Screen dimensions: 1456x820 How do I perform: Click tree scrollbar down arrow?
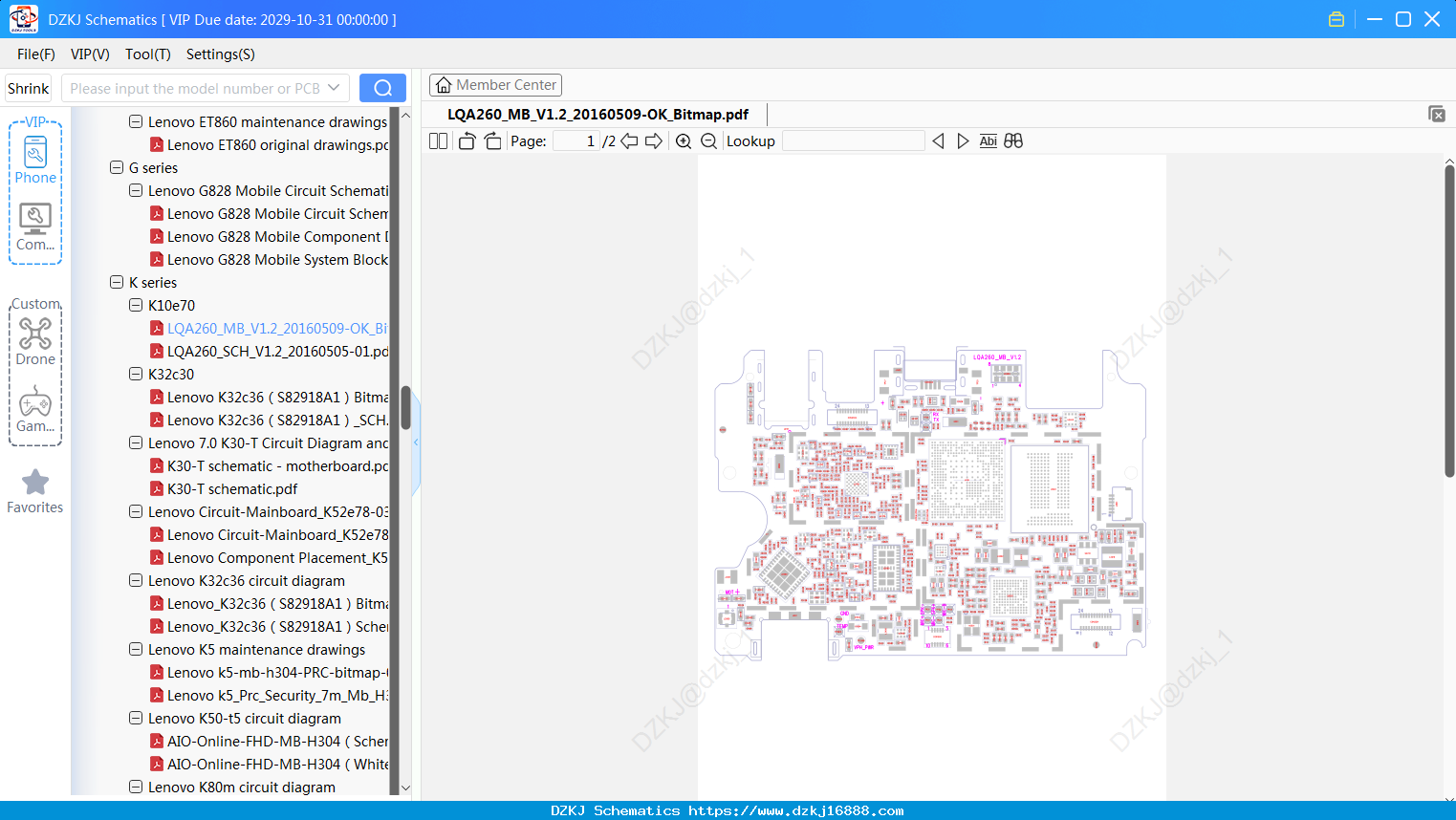pyautogui.click(x=405, y=788)
